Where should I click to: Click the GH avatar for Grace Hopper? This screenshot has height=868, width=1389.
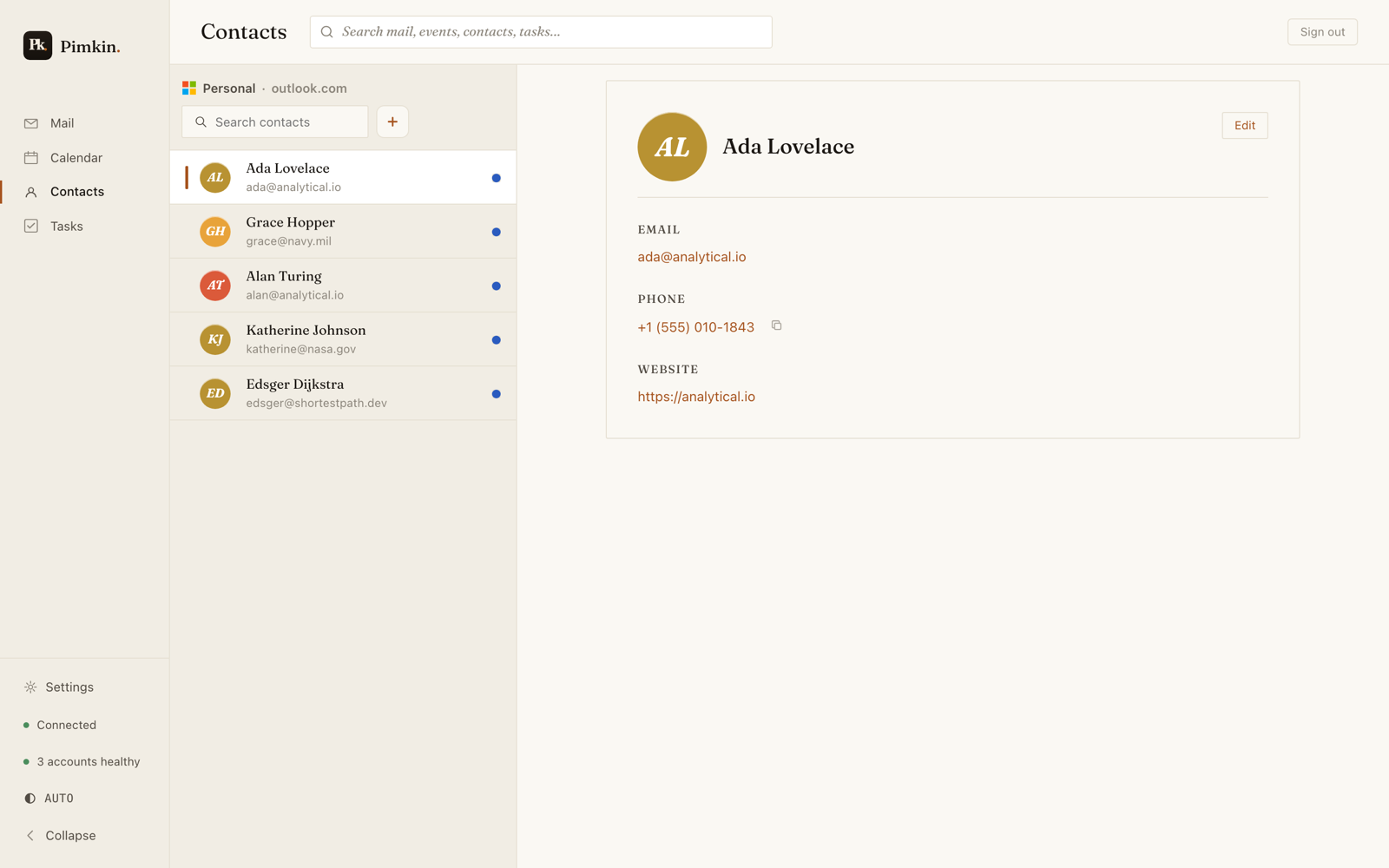point(215,232)
